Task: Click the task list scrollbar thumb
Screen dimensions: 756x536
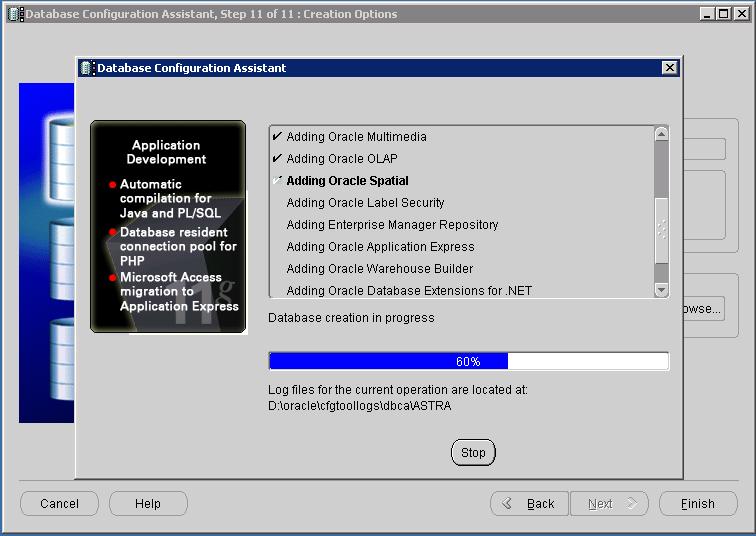Action: pyautogui.click(x=662, y=230)
